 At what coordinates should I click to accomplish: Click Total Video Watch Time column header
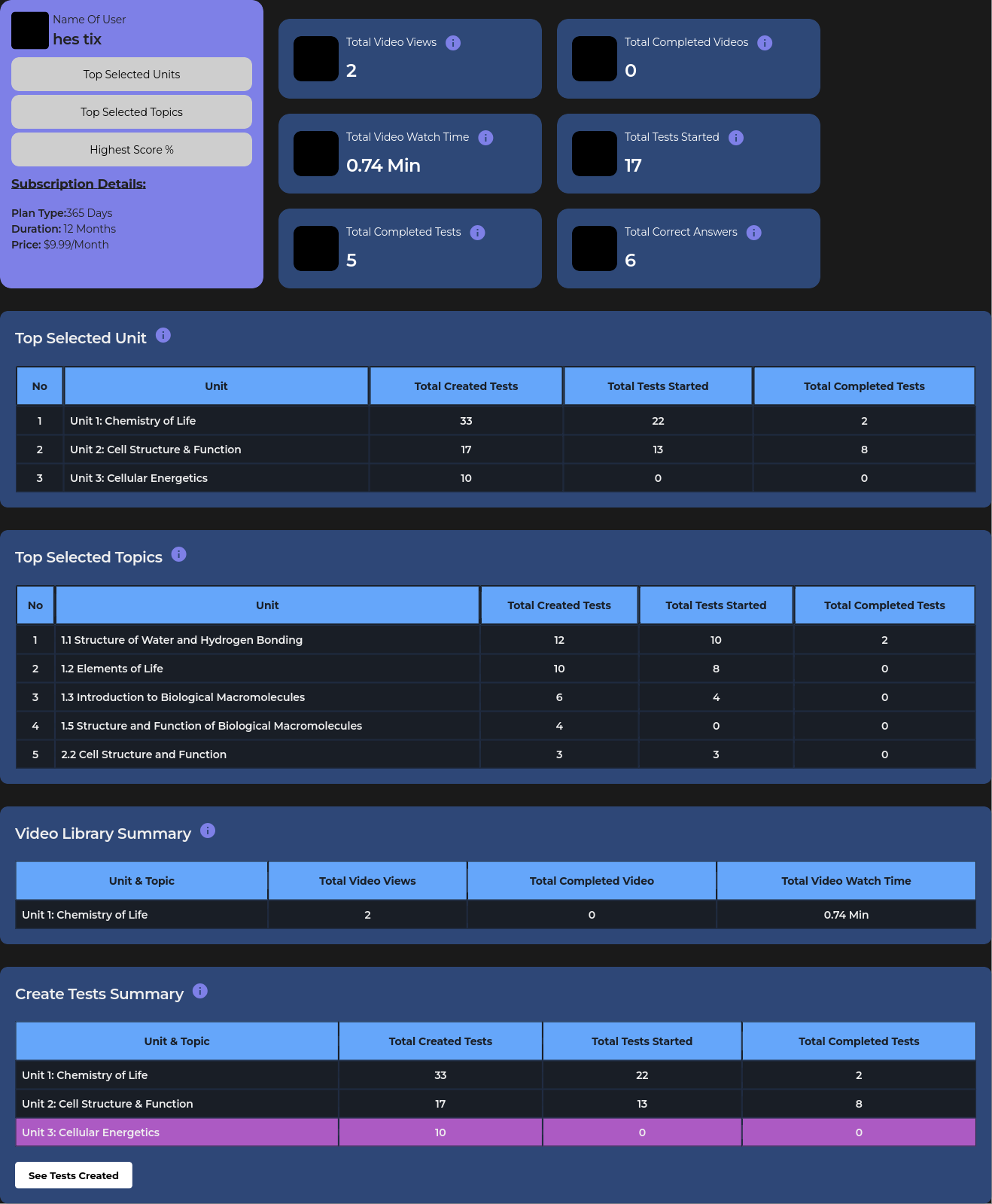coord(846,881)
